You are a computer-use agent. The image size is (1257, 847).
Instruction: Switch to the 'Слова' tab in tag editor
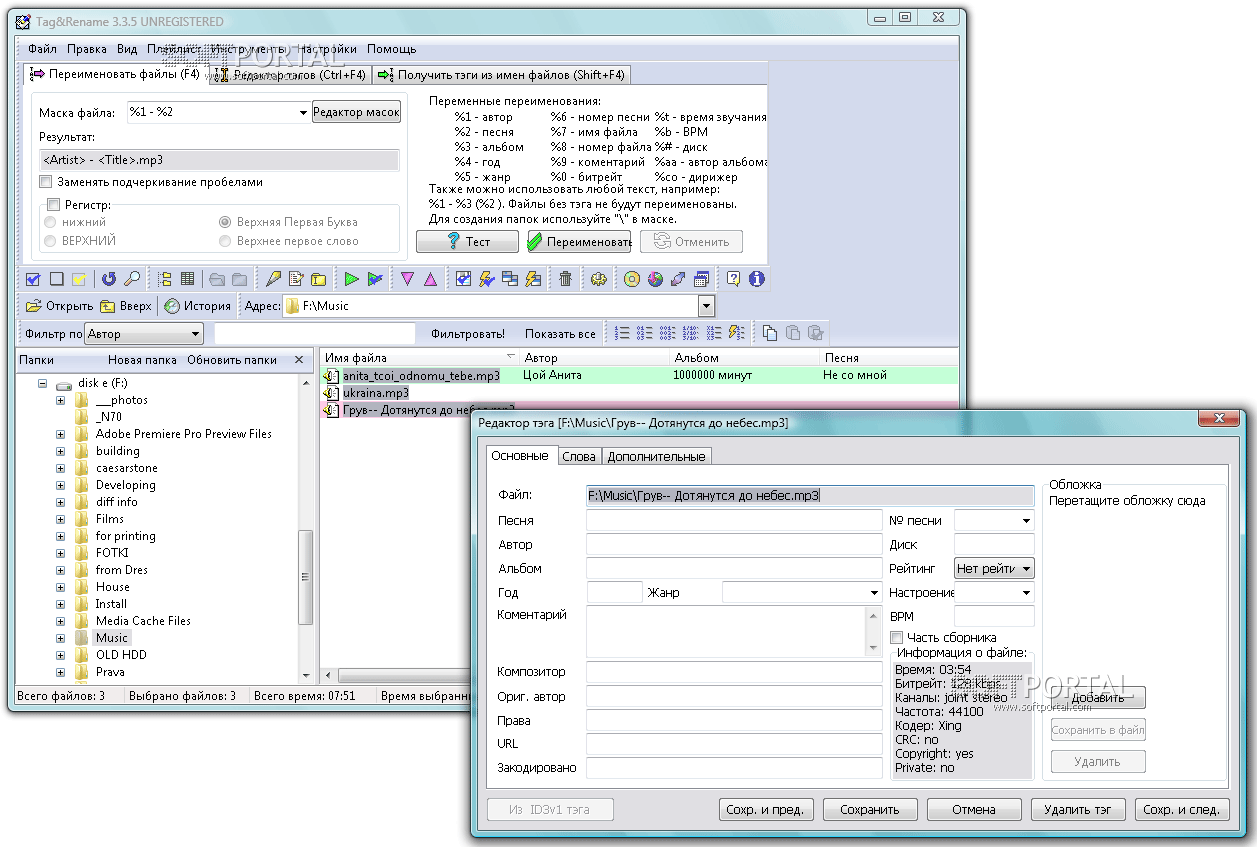pos(579,456)
